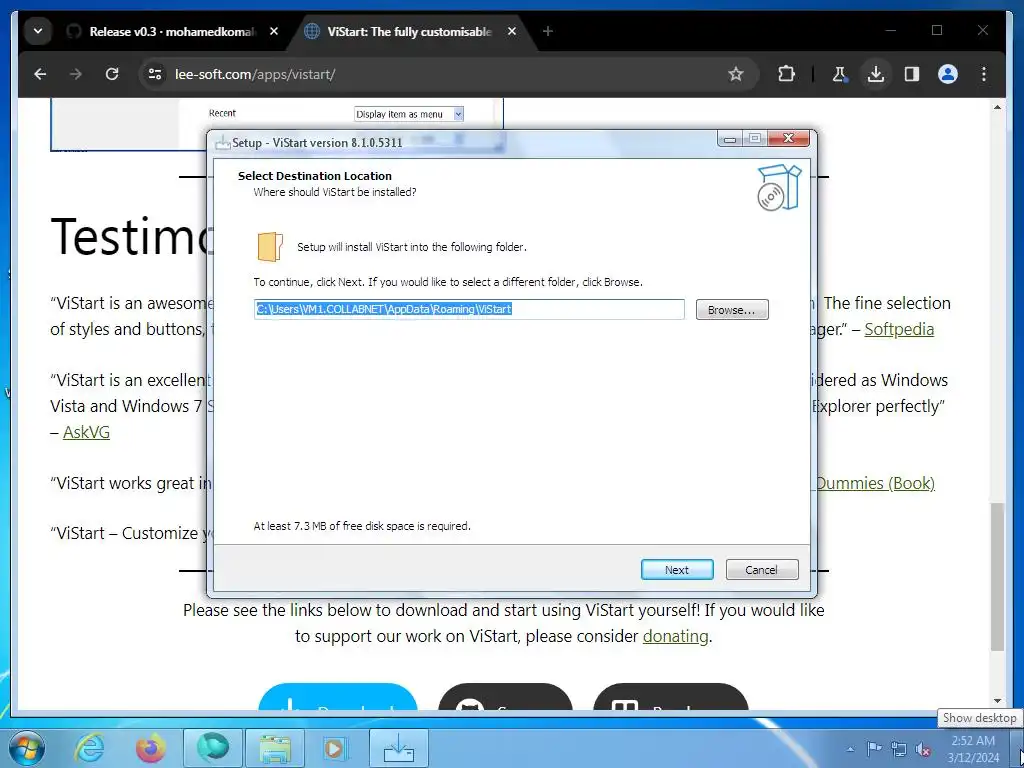The image size is (1024, 768).
Task: Bookmark this page with the star icon
Action: (x=735, y=74)
